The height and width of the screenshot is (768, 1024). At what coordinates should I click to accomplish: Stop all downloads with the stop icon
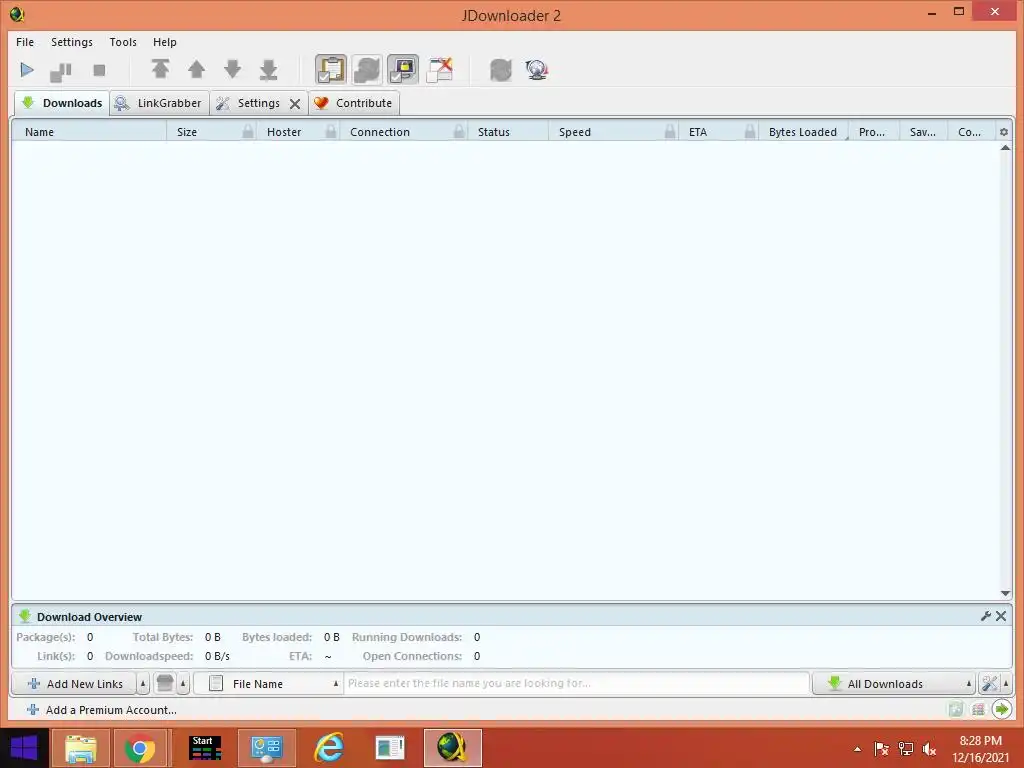99,70
